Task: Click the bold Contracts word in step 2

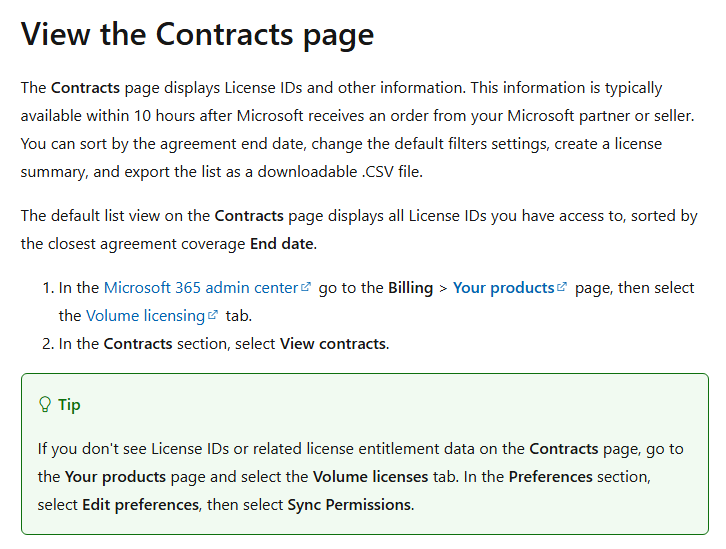Action: pyautogui.click(x=138, y=343)
